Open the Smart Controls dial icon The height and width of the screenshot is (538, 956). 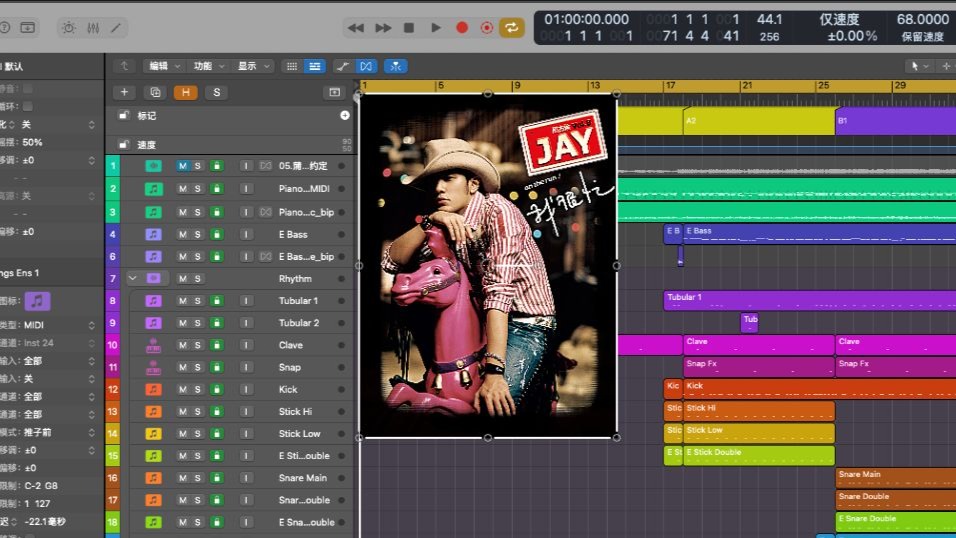click(69, 28)
